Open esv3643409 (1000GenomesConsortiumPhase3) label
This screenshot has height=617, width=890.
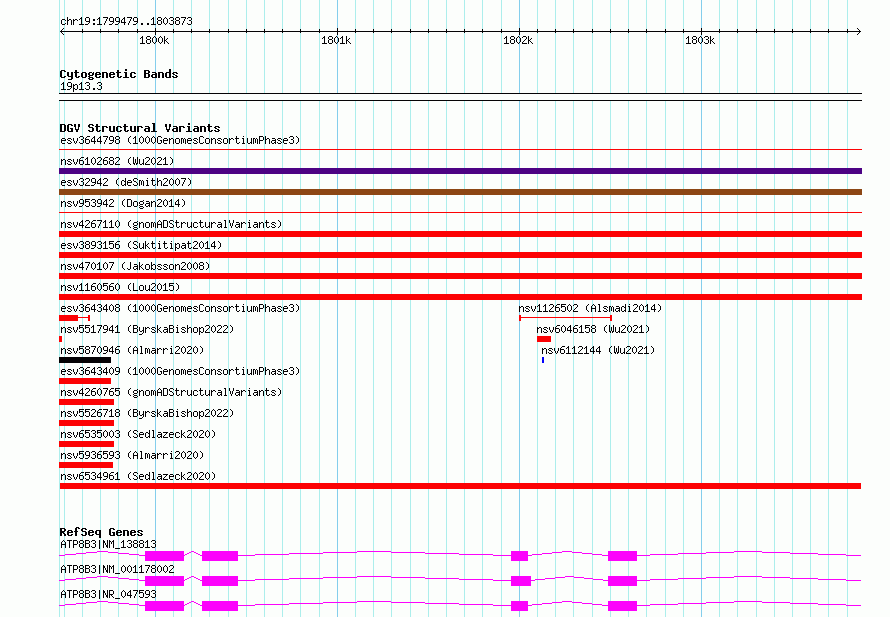(180, 371)
